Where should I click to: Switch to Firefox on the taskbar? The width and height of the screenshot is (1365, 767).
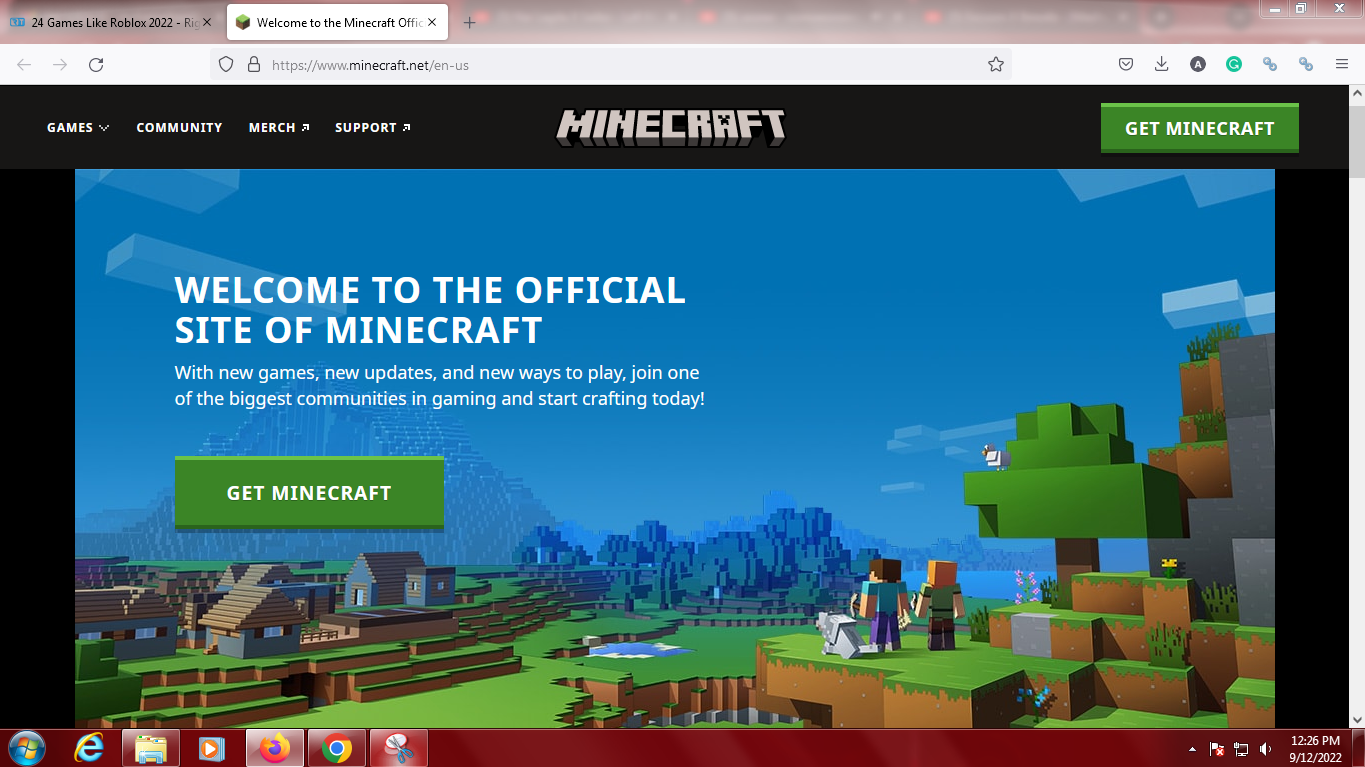[275, 748]
